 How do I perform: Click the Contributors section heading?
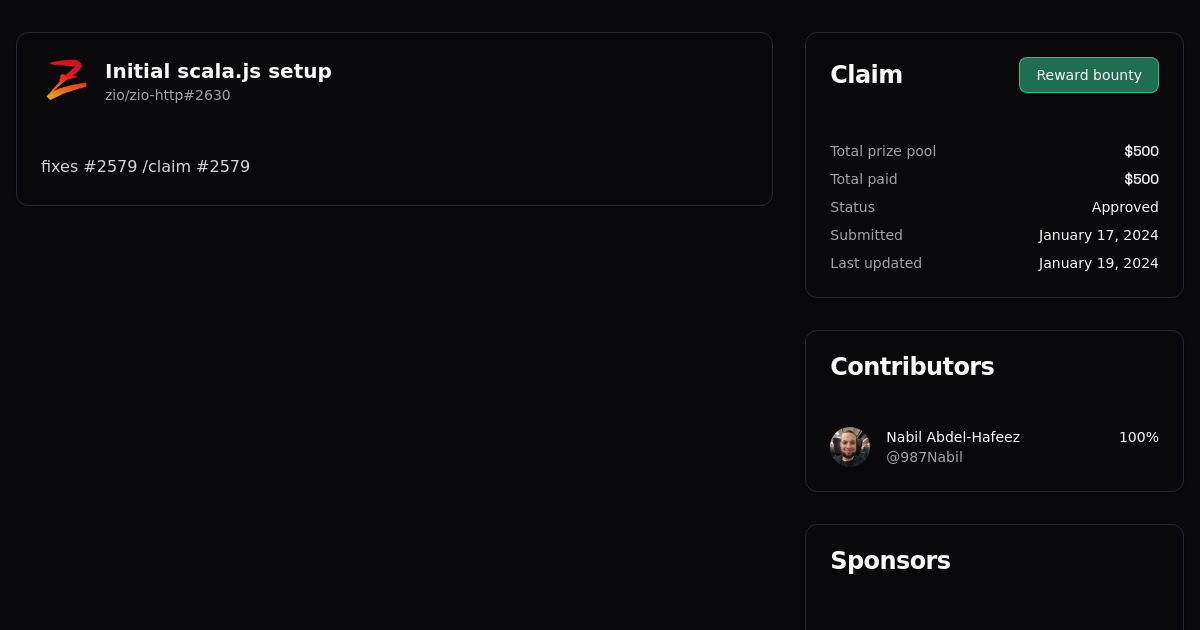pyautogui.click(x=912, y=367)
